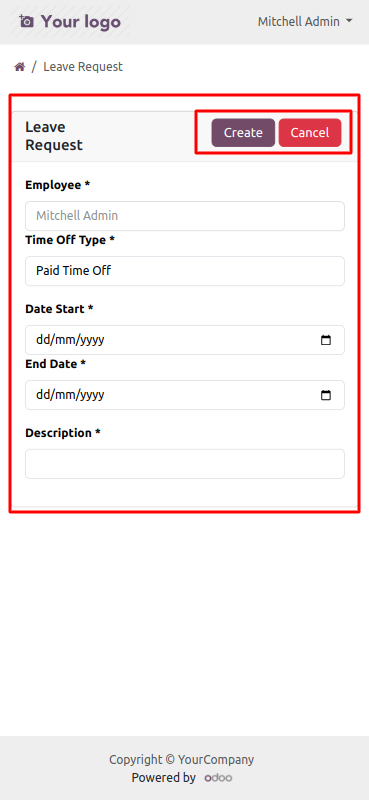Open the Date Start calendar picker icon
Image resolution: width=369 pixels, height=800 pixels.
click(326, 340)
